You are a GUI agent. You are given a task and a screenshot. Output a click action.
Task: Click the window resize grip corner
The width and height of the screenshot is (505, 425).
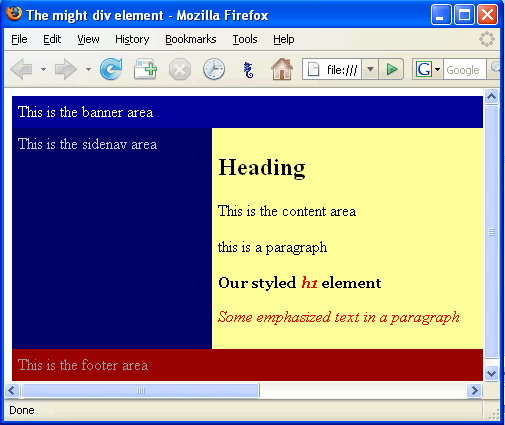coord(494,414)
